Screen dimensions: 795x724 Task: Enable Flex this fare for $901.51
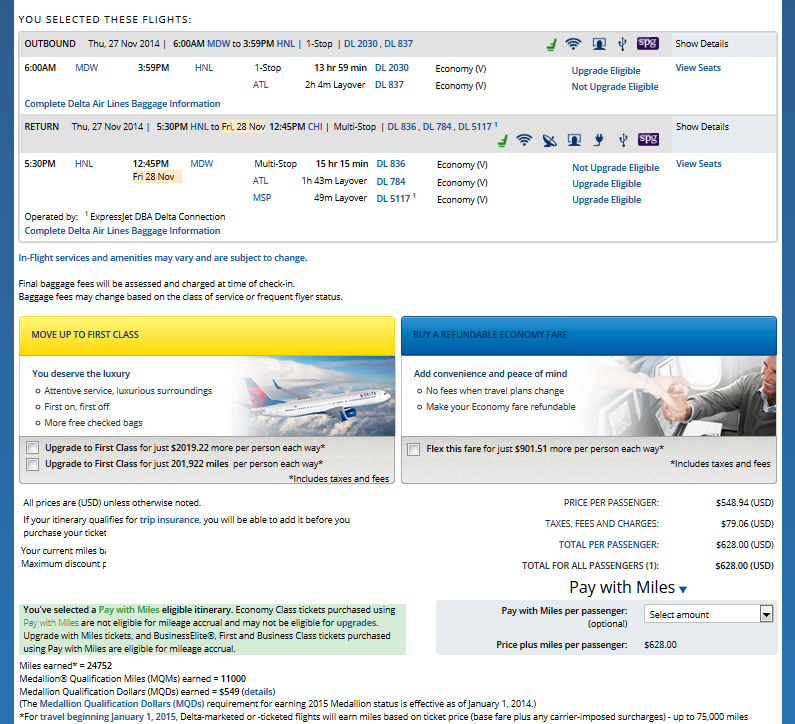(414, 450)
